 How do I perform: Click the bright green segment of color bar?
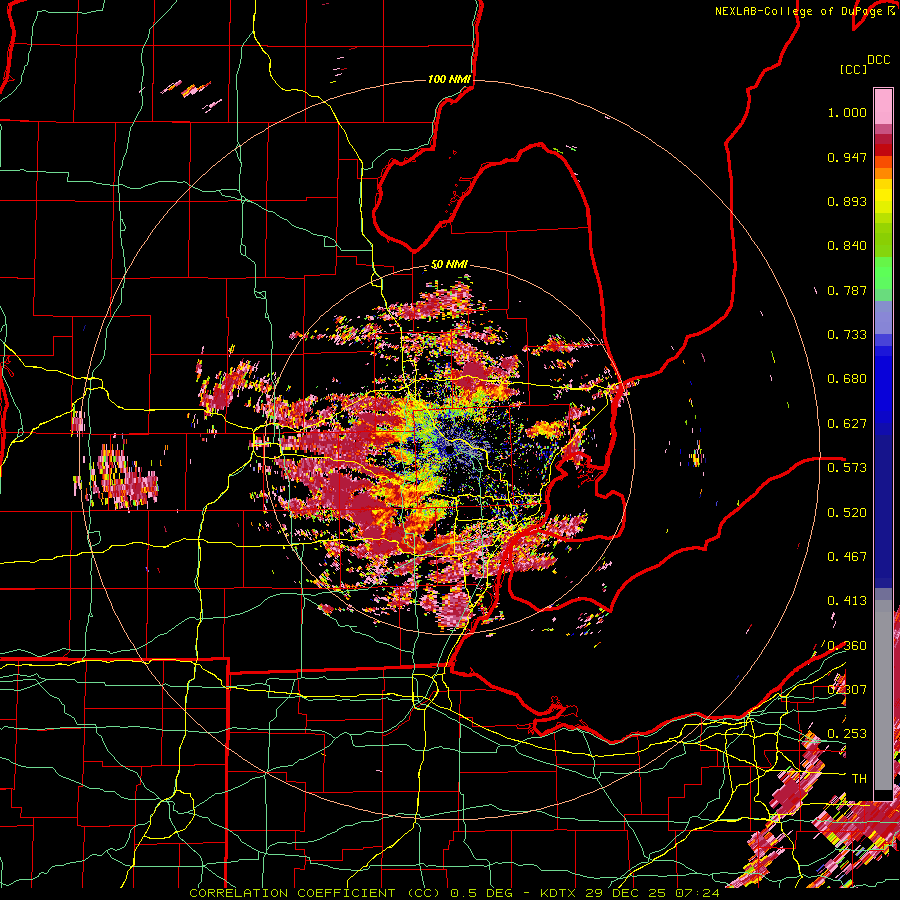click(x=883, y=273)
